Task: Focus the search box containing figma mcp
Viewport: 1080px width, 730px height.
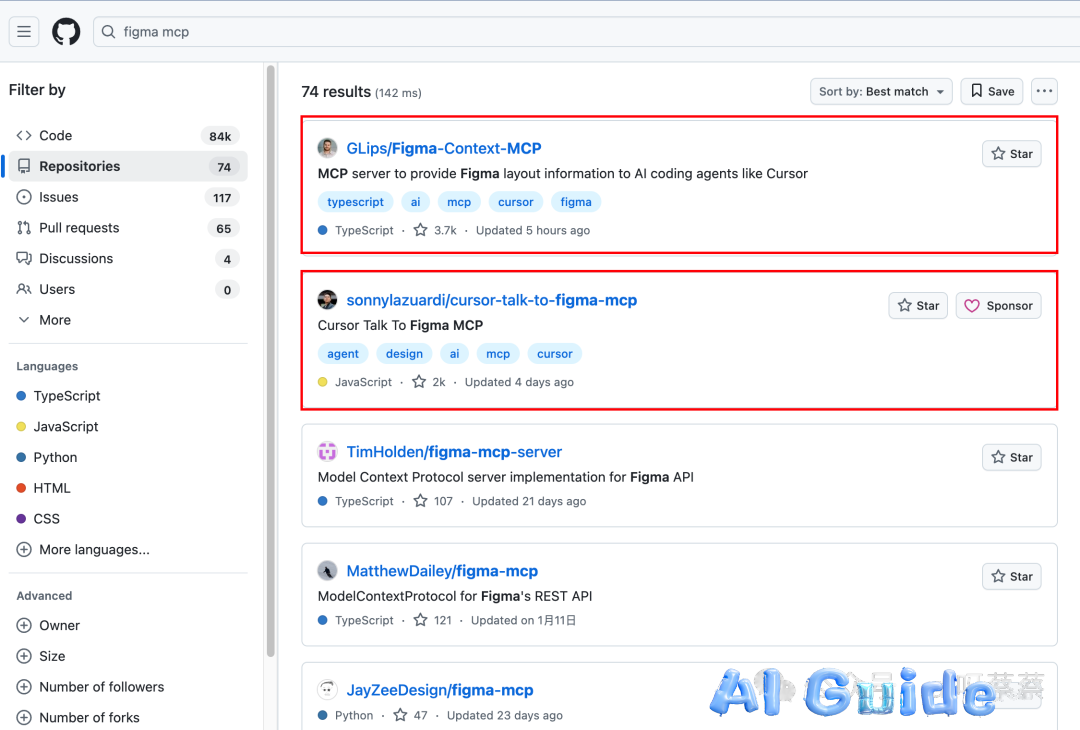Action: (585, 32)
